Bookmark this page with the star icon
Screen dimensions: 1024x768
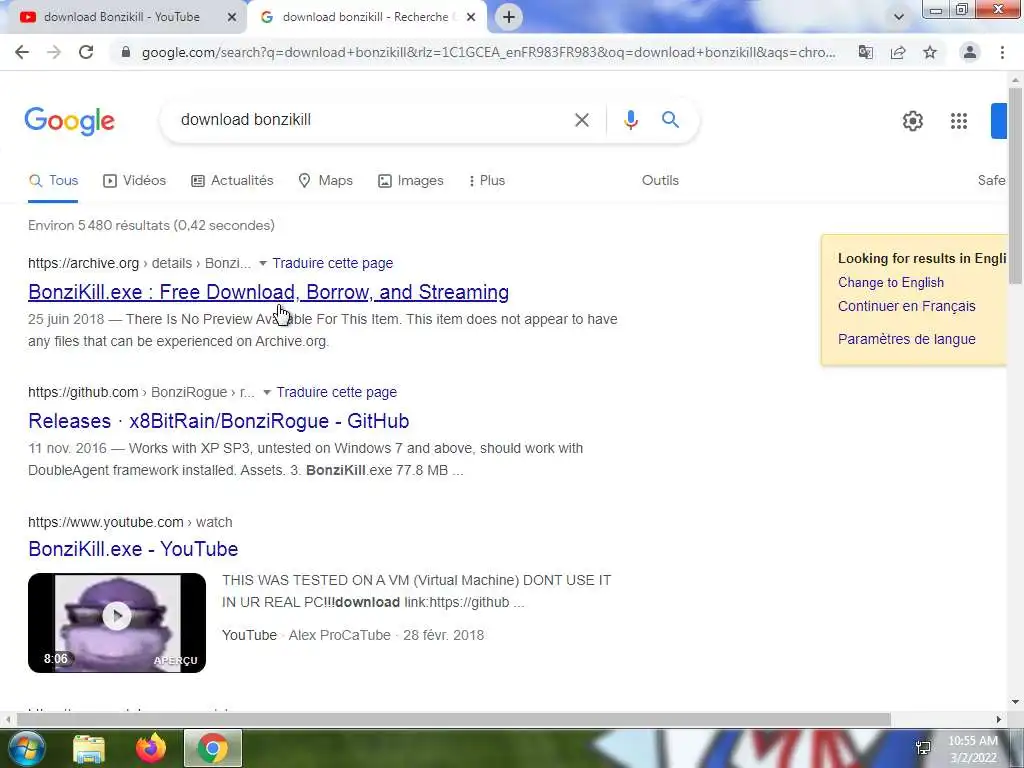(930, 52)
